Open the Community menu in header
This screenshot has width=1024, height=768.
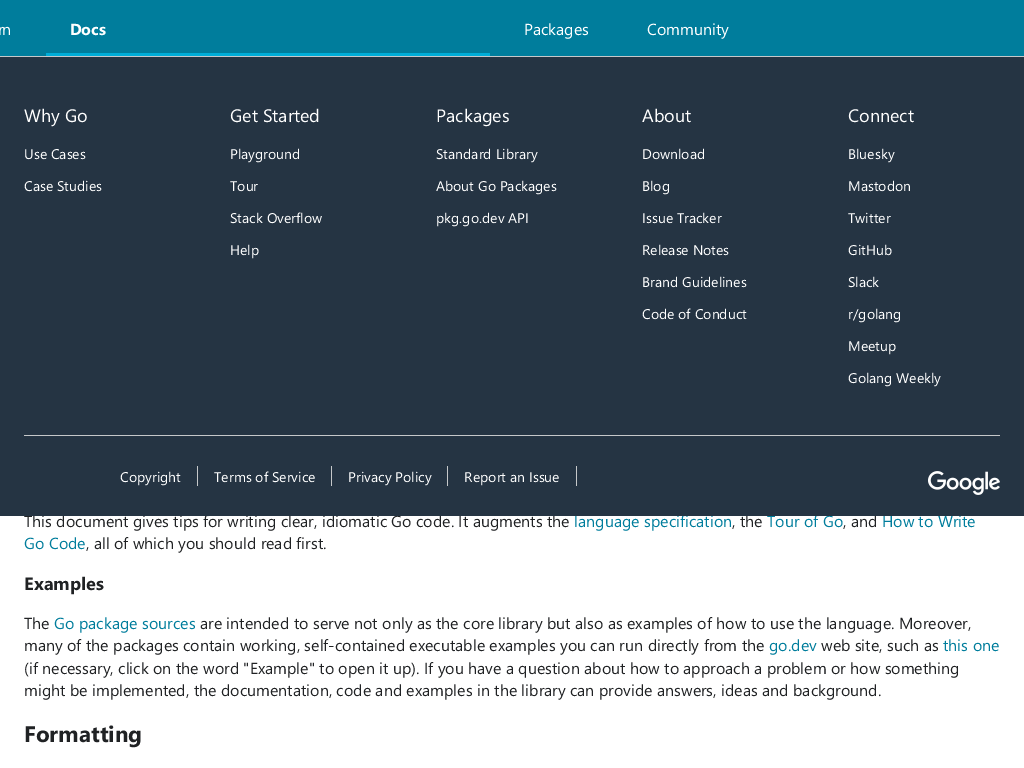pos(688,29)
